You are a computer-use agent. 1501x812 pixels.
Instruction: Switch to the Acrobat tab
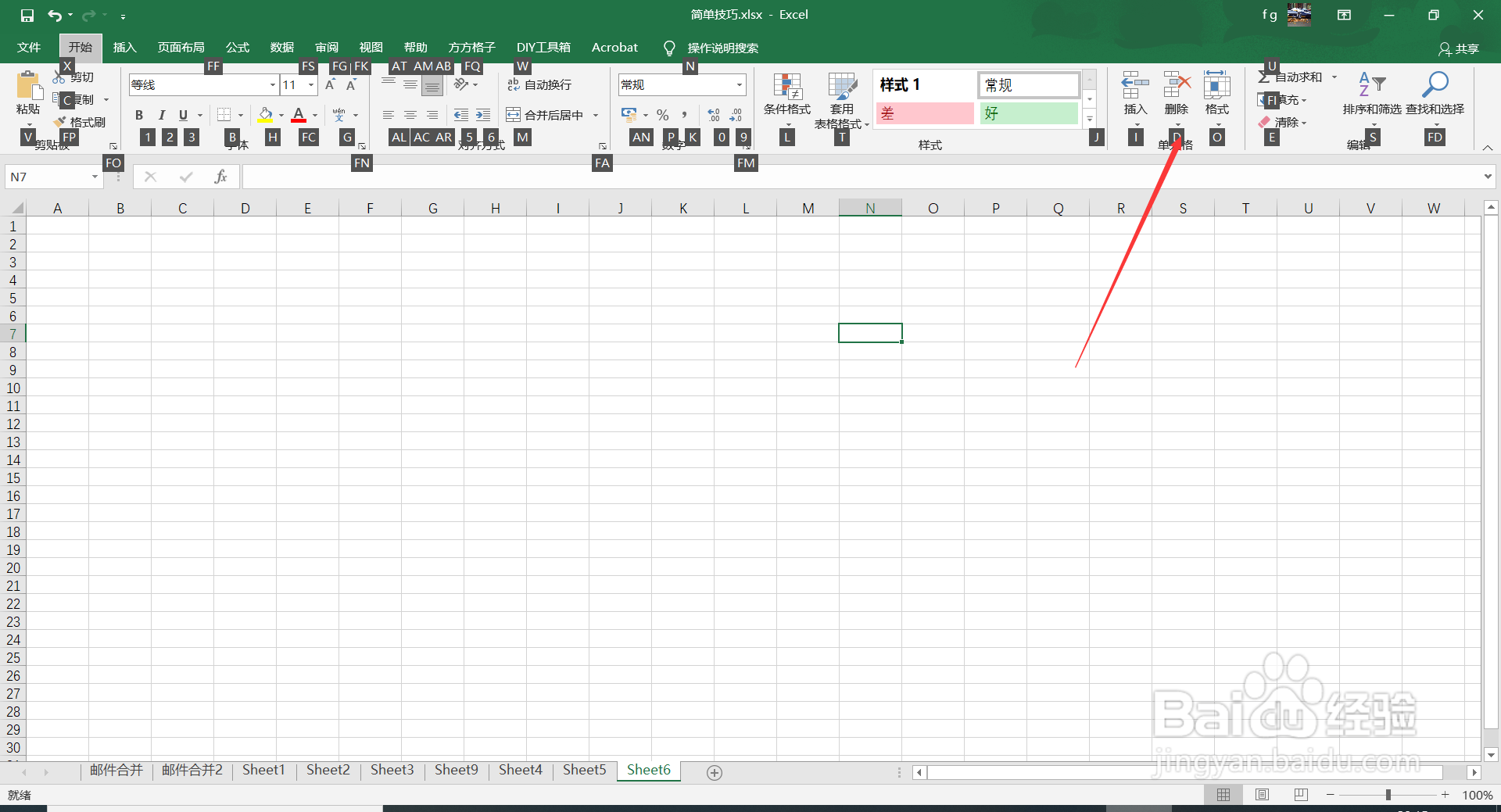[x=614, y=48]
